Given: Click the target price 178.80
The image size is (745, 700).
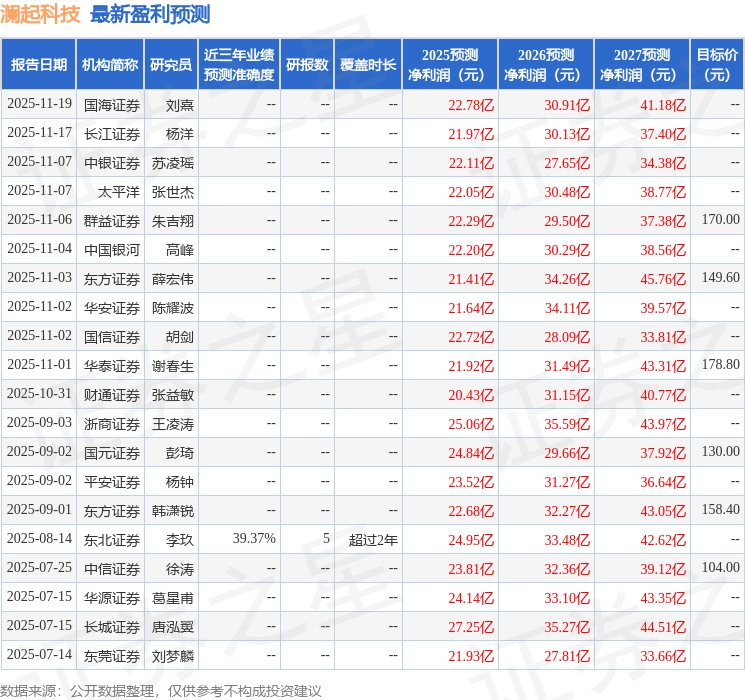Looking at the screenshot, I should coord(721,364).
